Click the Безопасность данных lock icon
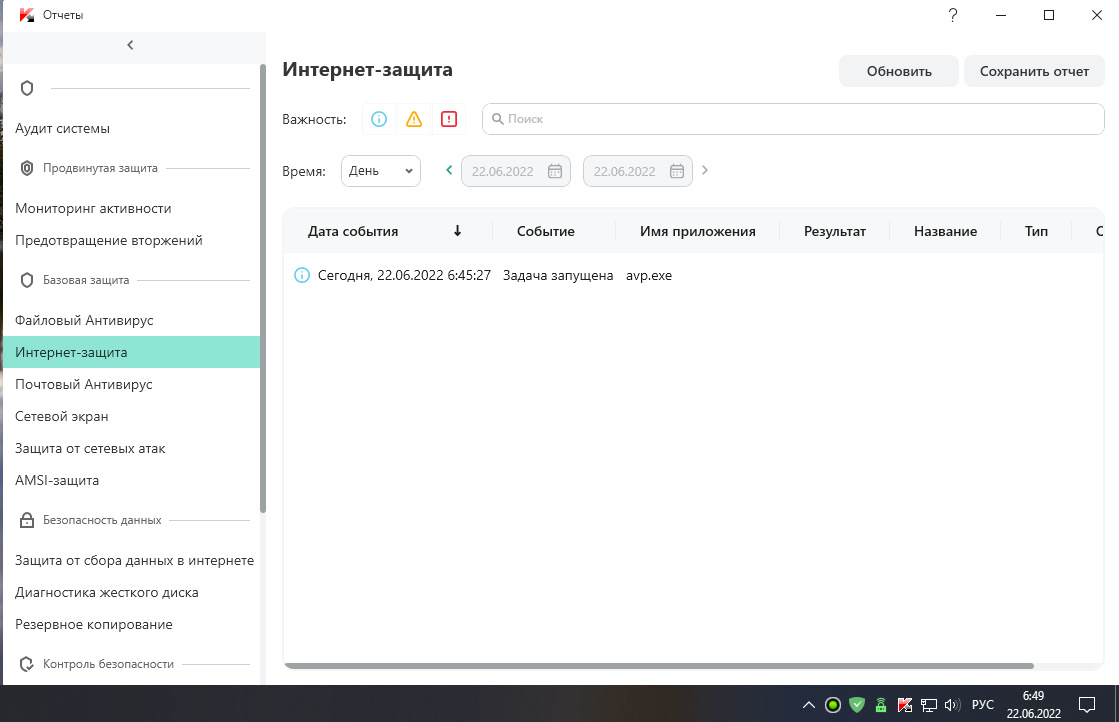Image resolution: width=1119 pixels, height=722 pixels. [x=27, y=520]
